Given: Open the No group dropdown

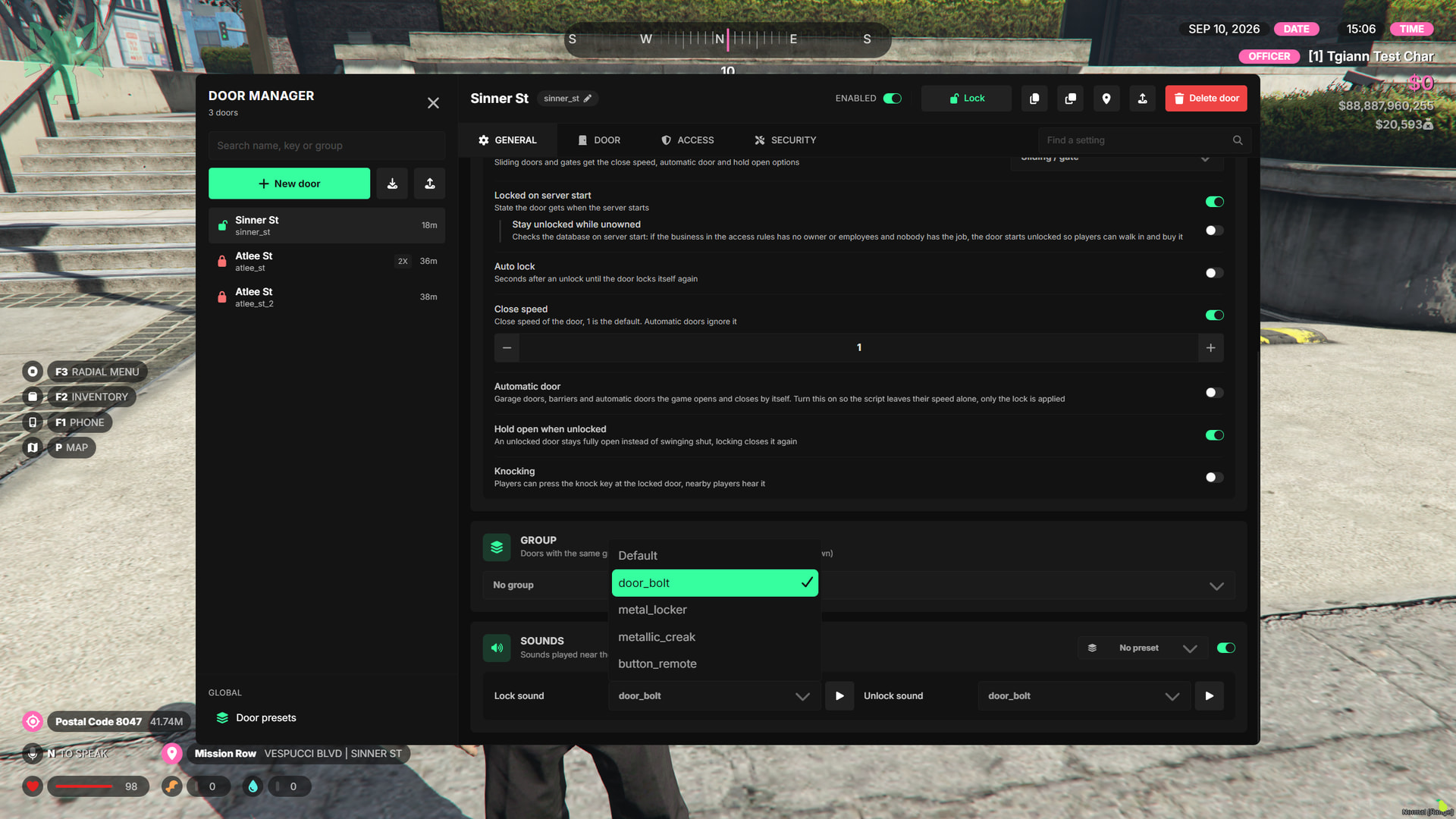Looking at the screenshot, I should (858, 585).
